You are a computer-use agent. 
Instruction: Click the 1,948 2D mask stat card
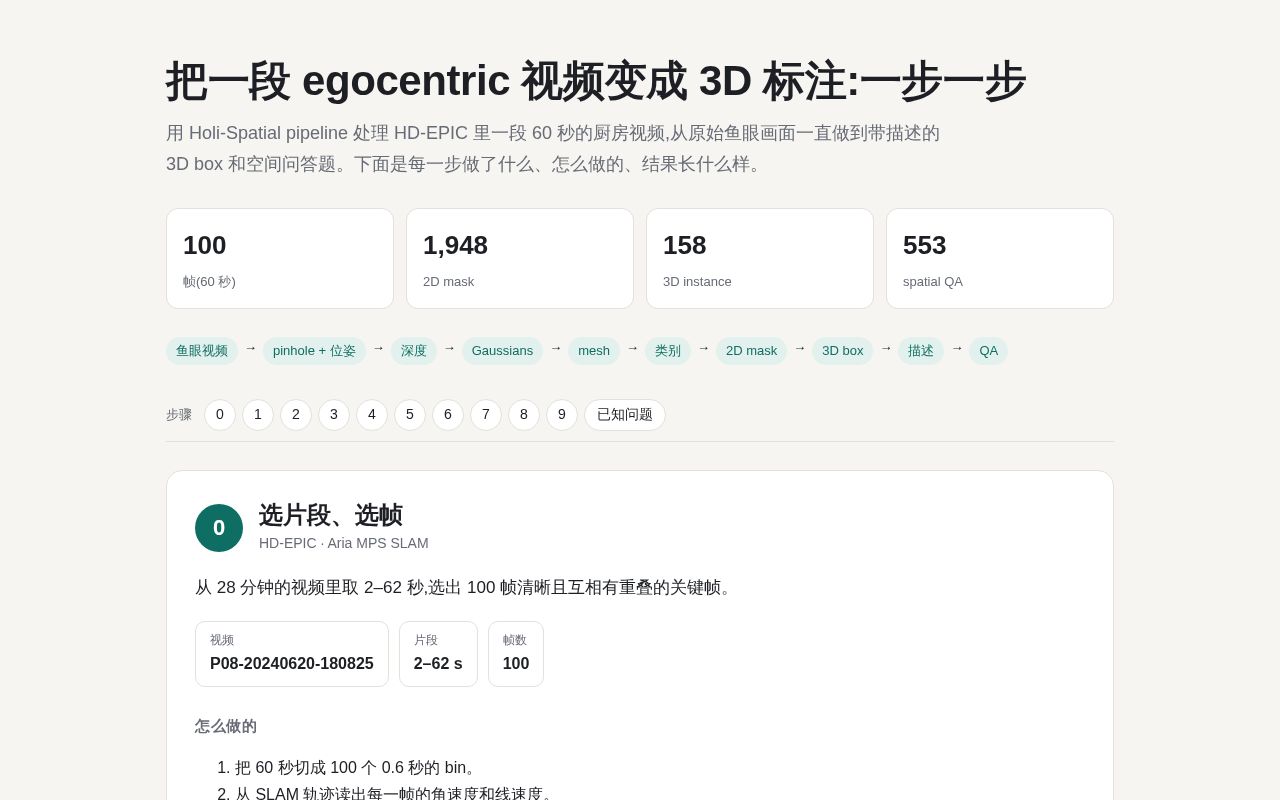(x=520, y=259)
